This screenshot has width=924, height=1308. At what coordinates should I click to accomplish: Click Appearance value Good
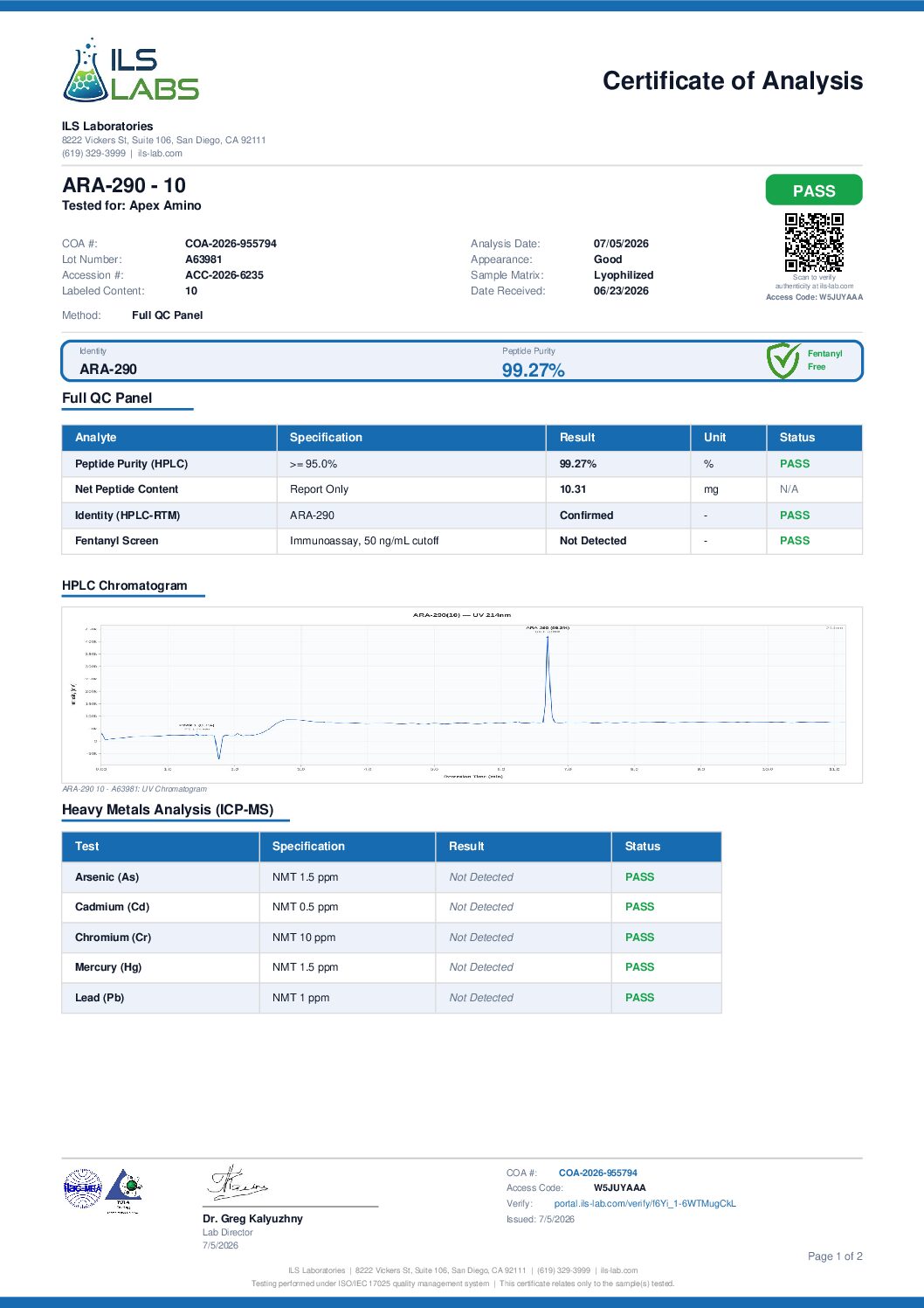point(608,260)
